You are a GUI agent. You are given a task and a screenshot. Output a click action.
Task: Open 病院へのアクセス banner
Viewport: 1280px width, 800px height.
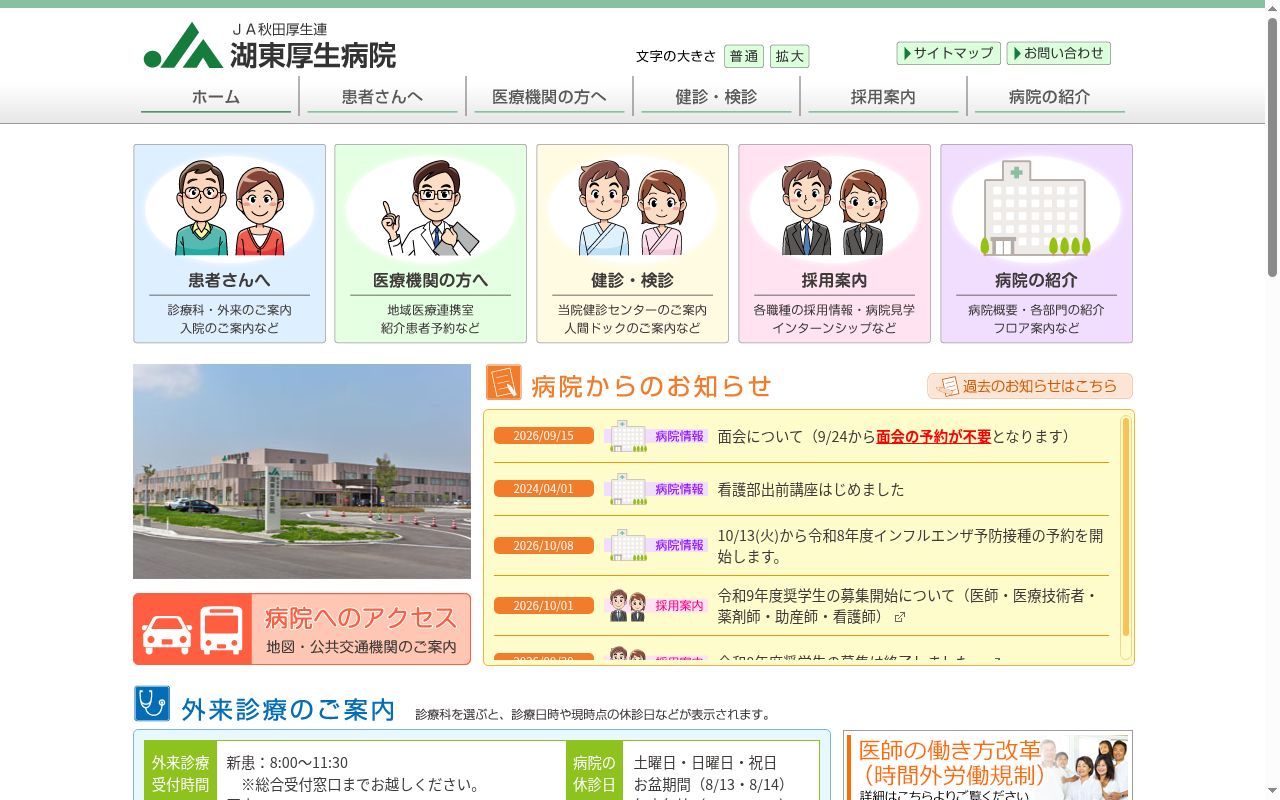(302, 629)
